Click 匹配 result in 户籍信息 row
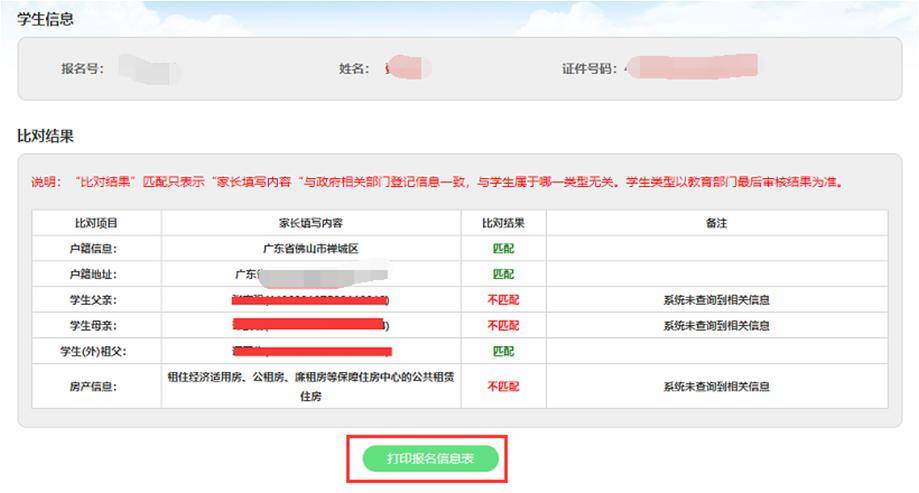 pyautogui.click(x=503, y=249)
